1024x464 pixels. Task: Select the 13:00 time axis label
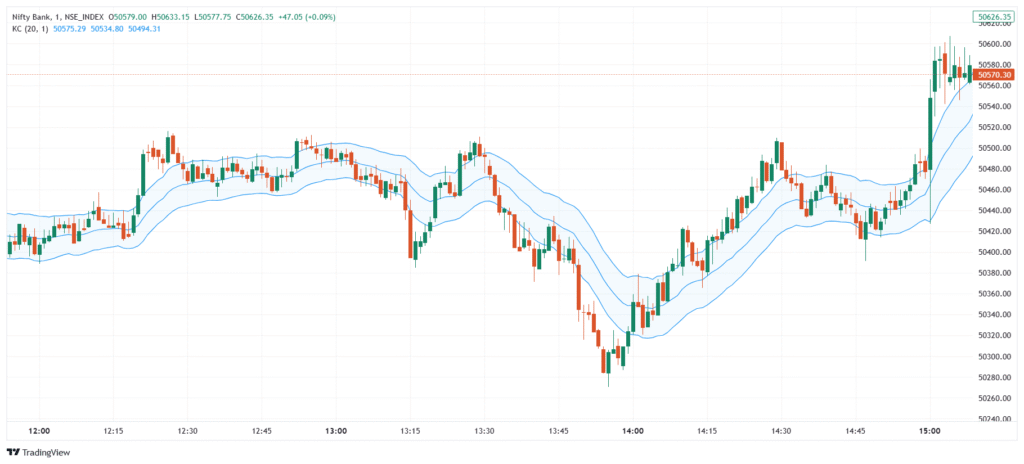tap(336, 431)
